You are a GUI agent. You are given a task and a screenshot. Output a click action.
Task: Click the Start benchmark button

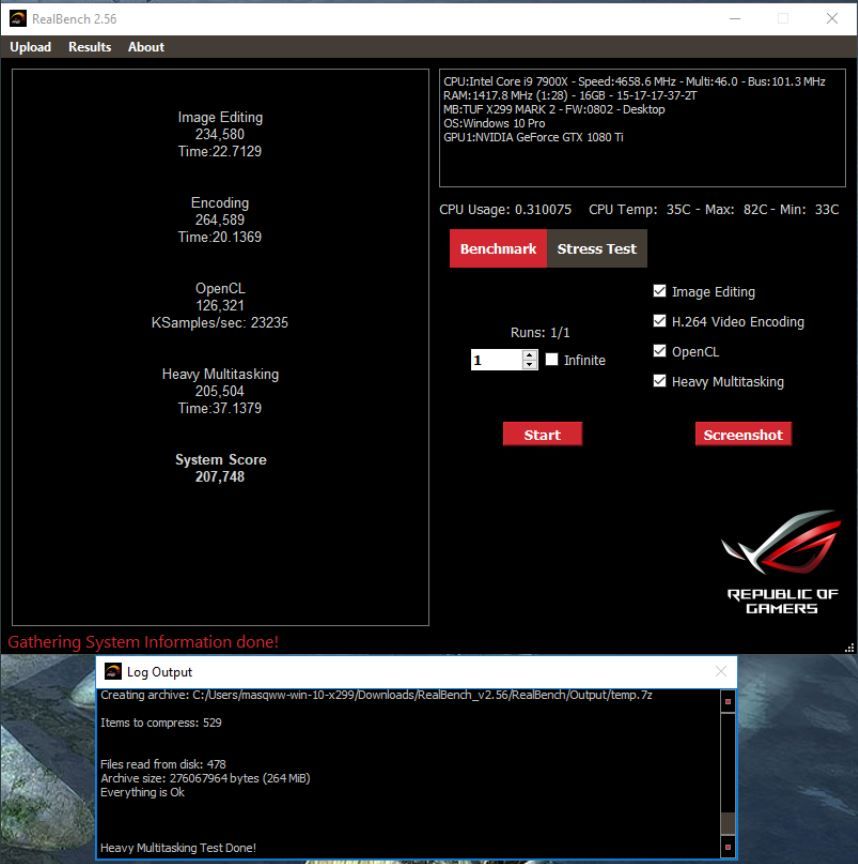(542, 434)
